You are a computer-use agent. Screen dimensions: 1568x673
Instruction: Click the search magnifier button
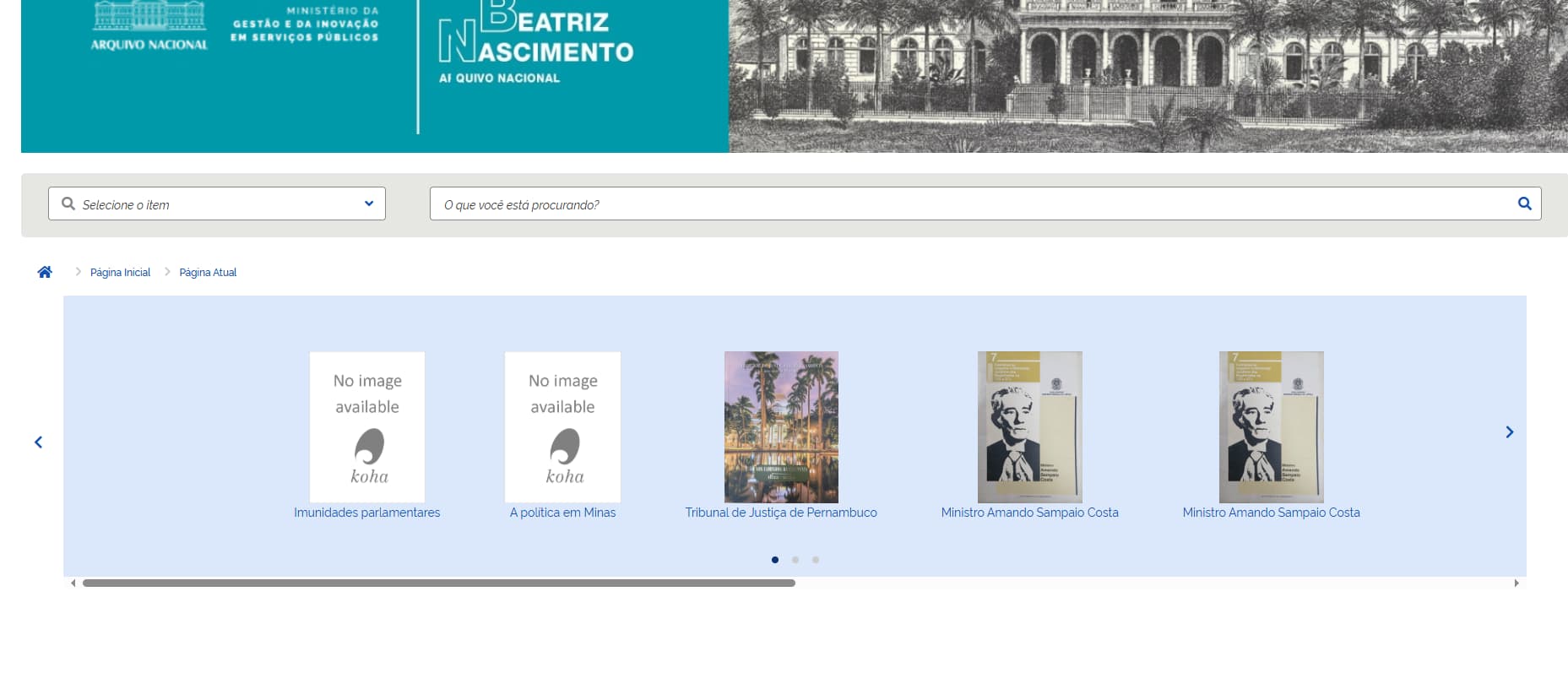click(x=1524, y=204)
